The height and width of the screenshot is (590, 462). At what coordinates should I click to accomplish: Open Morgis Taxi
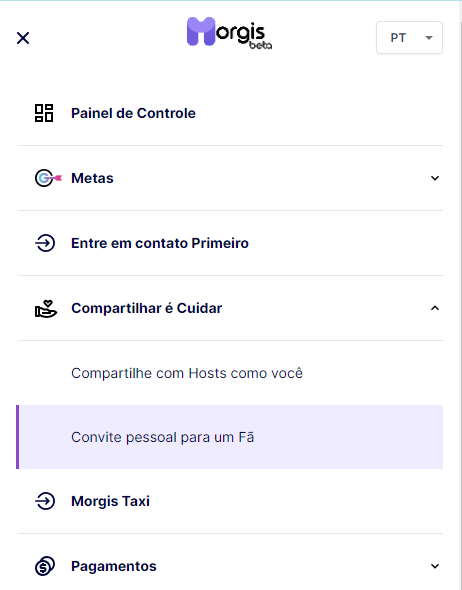[110, 501]
